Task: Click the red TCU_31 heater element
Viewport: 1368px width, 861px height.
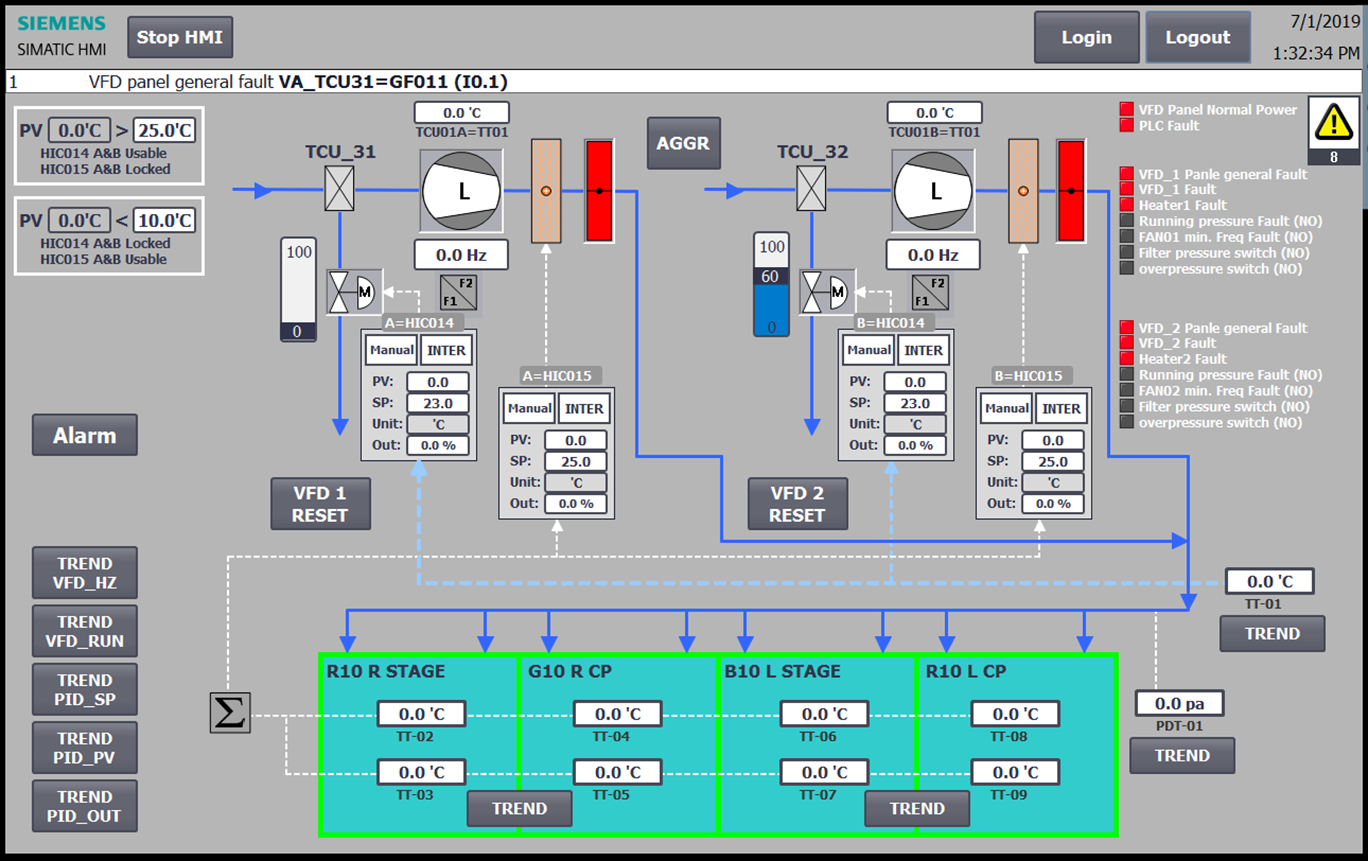Action: (x=599, y=190)
